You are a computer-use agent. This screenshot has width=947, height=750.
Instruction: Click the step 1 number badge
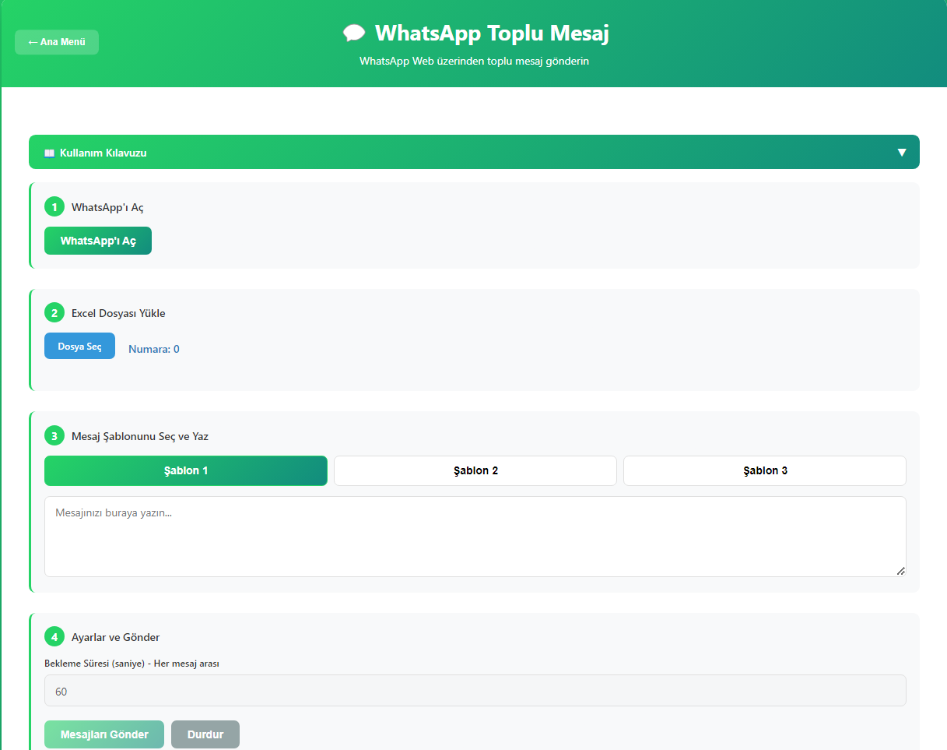click(x=54, y=207)
